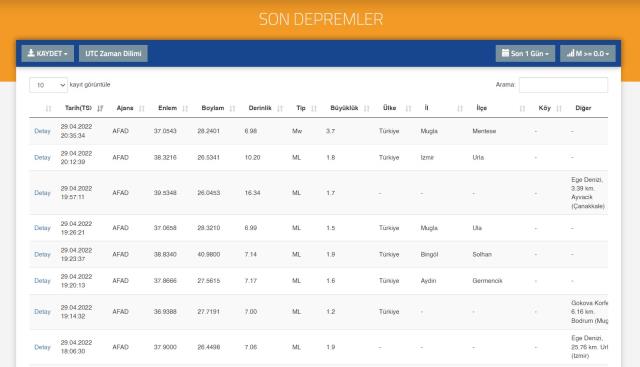Sort by the Büyüklük column sort icon
Image resolution: width=640 pixels, height=367 pixels.
[367, 108]
